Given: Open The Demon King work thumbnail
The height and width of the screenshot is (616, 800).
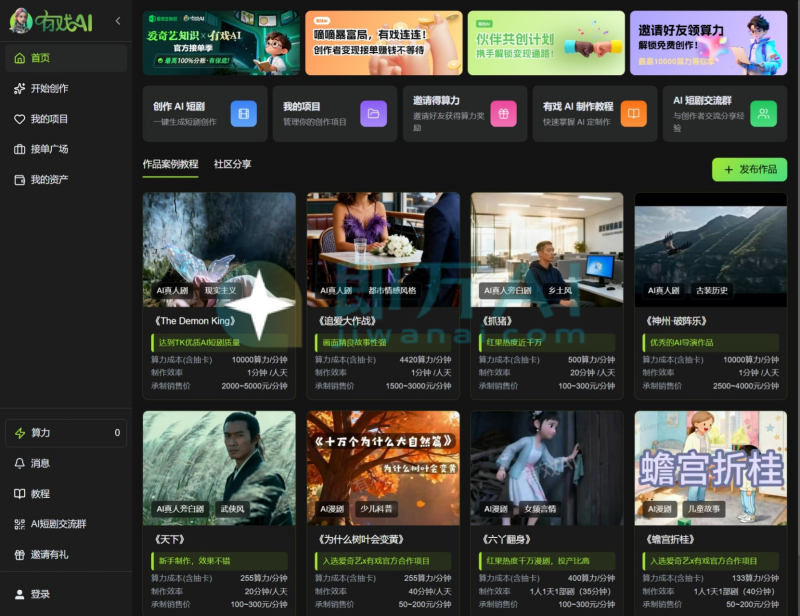Looking at the screenshot, I should (x=219, y=248).
